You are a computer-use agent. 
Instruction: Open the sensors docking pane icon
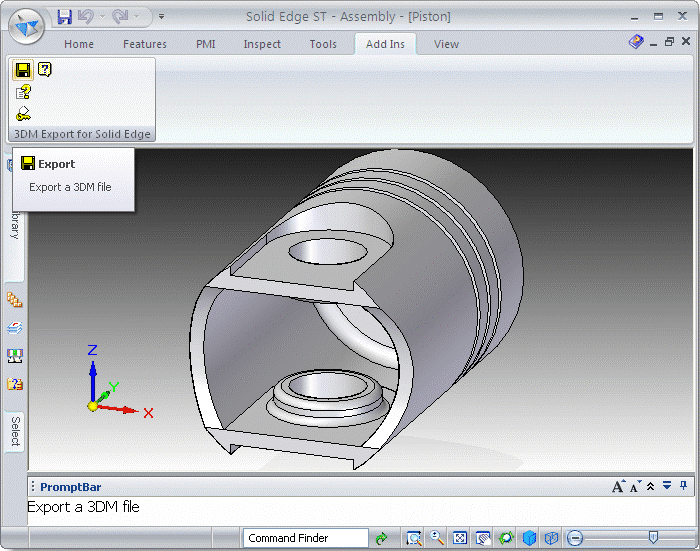pyautogui.click(x=15, y=356)
